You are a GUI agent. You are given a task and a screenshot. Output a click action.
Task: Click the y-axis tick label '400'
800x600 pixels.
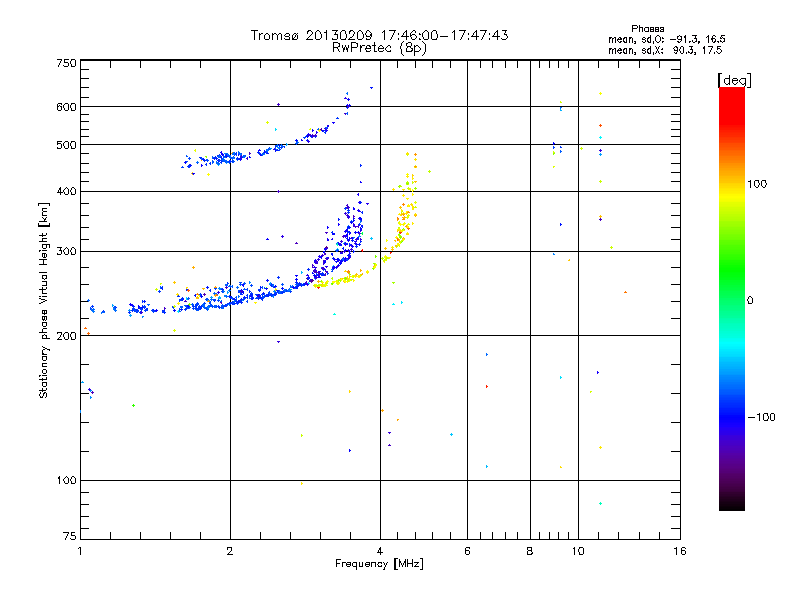click(66, 191)
